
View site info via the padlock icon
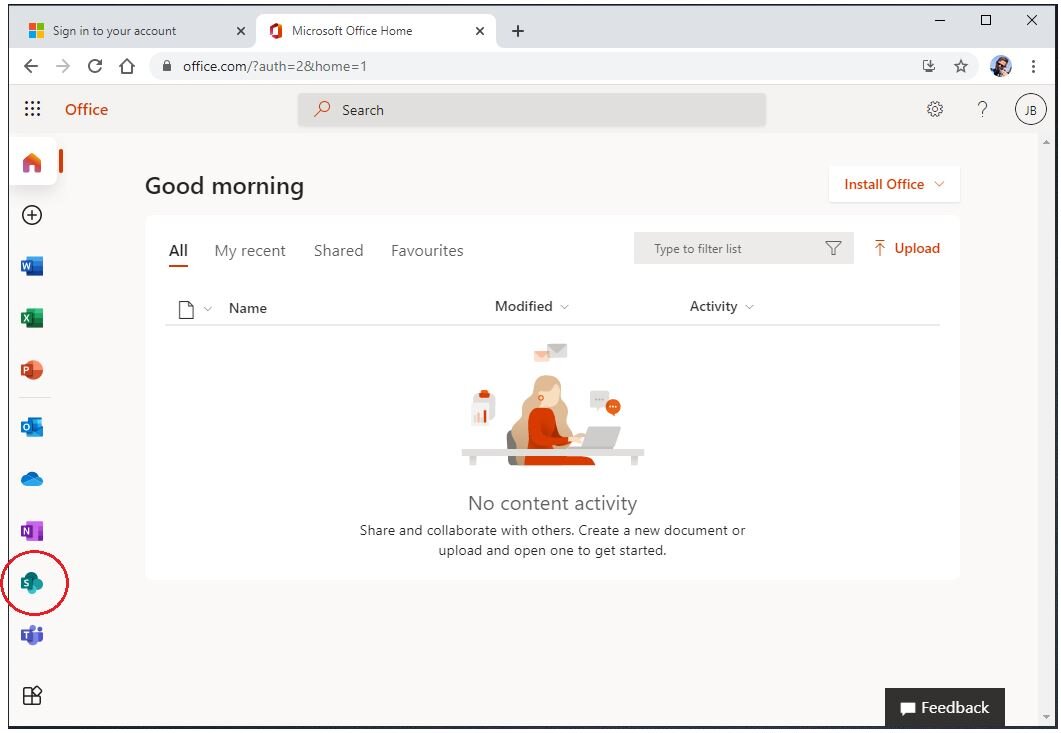(x=166, y=66)
